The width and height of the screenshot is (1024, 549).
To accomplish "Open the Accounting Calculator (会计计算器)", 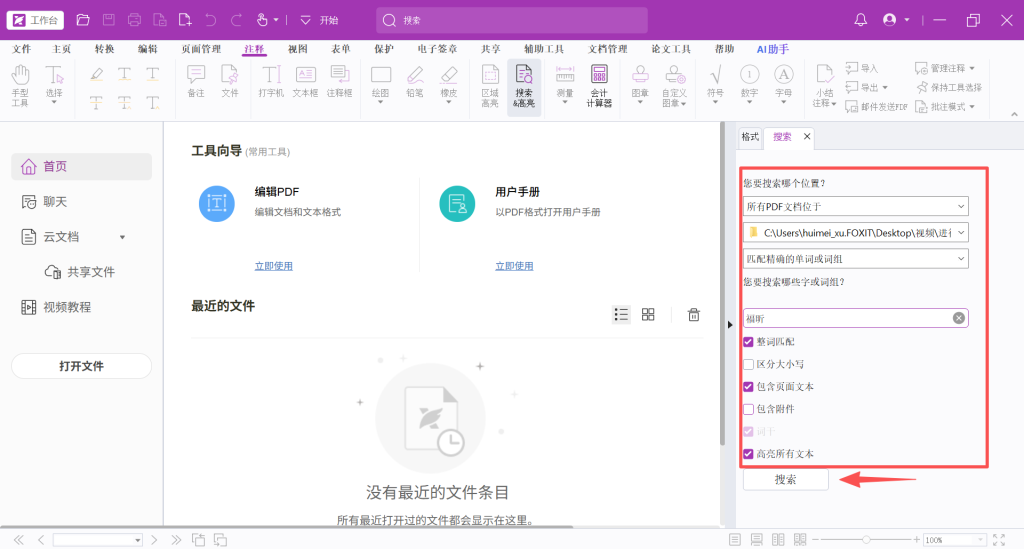I will tap(599, 86).
